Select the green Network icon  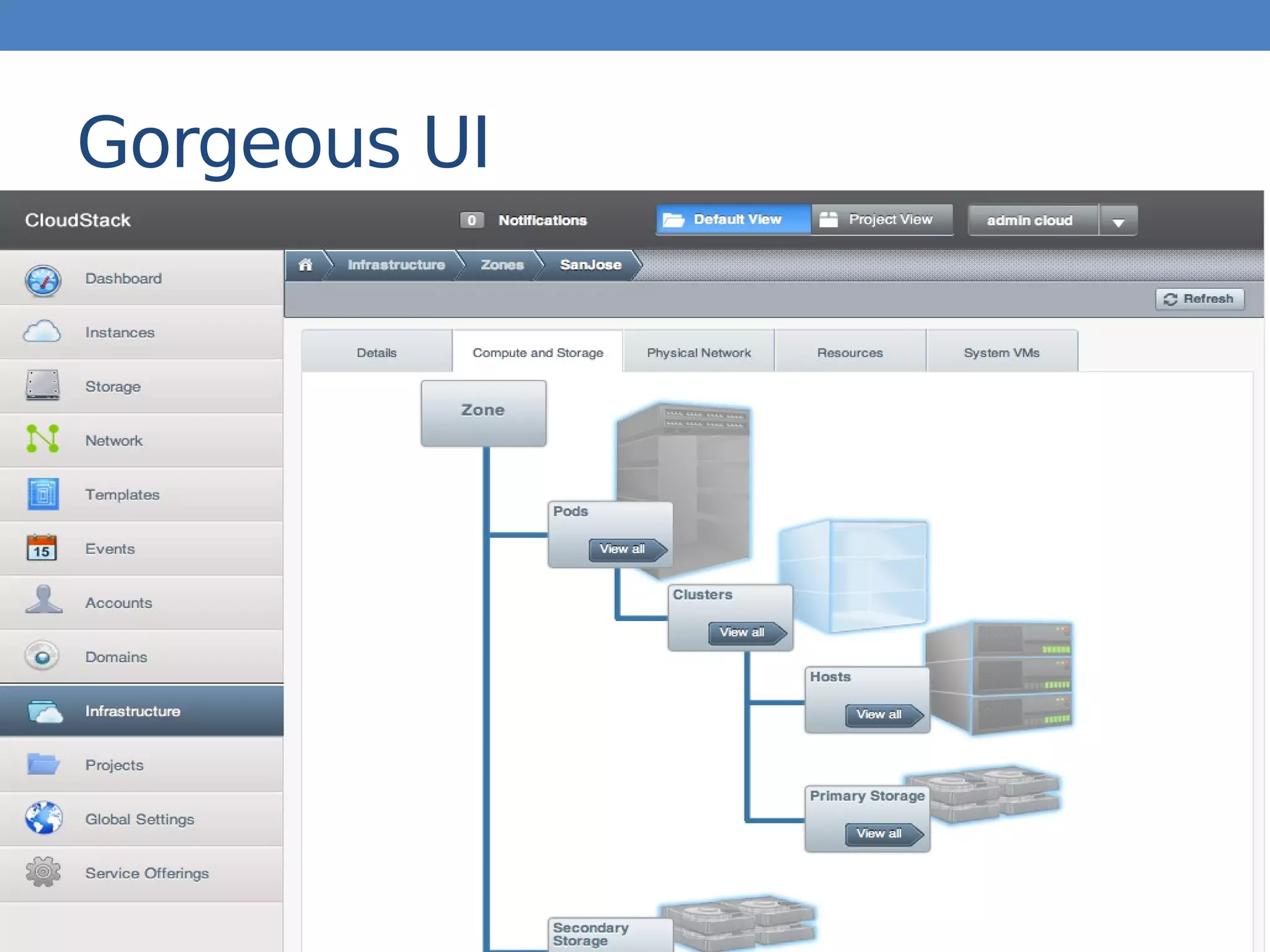pos(43,439)
